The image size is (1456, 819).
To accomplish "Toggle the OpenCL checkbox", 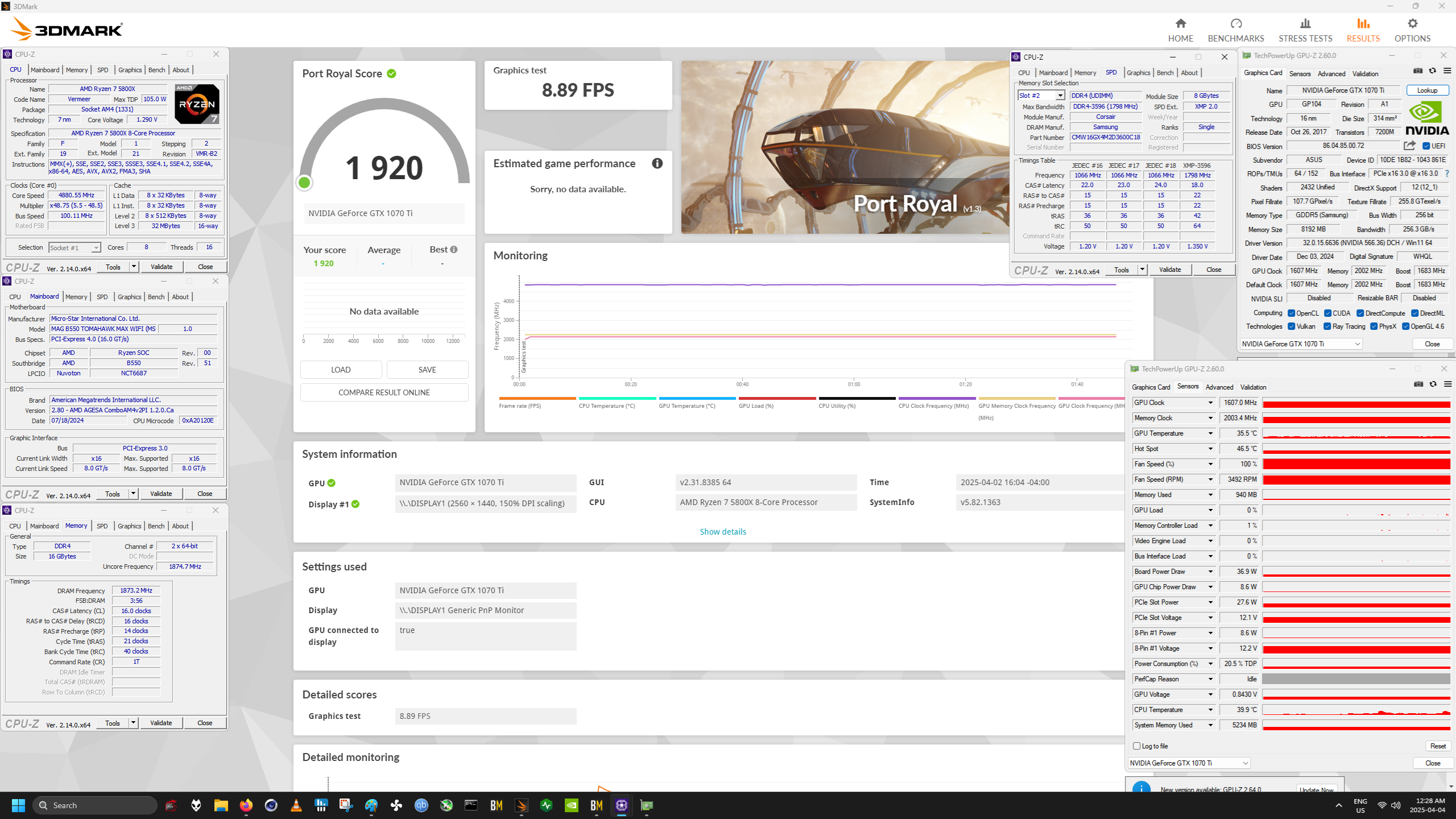I will [x=1292, y=313].
